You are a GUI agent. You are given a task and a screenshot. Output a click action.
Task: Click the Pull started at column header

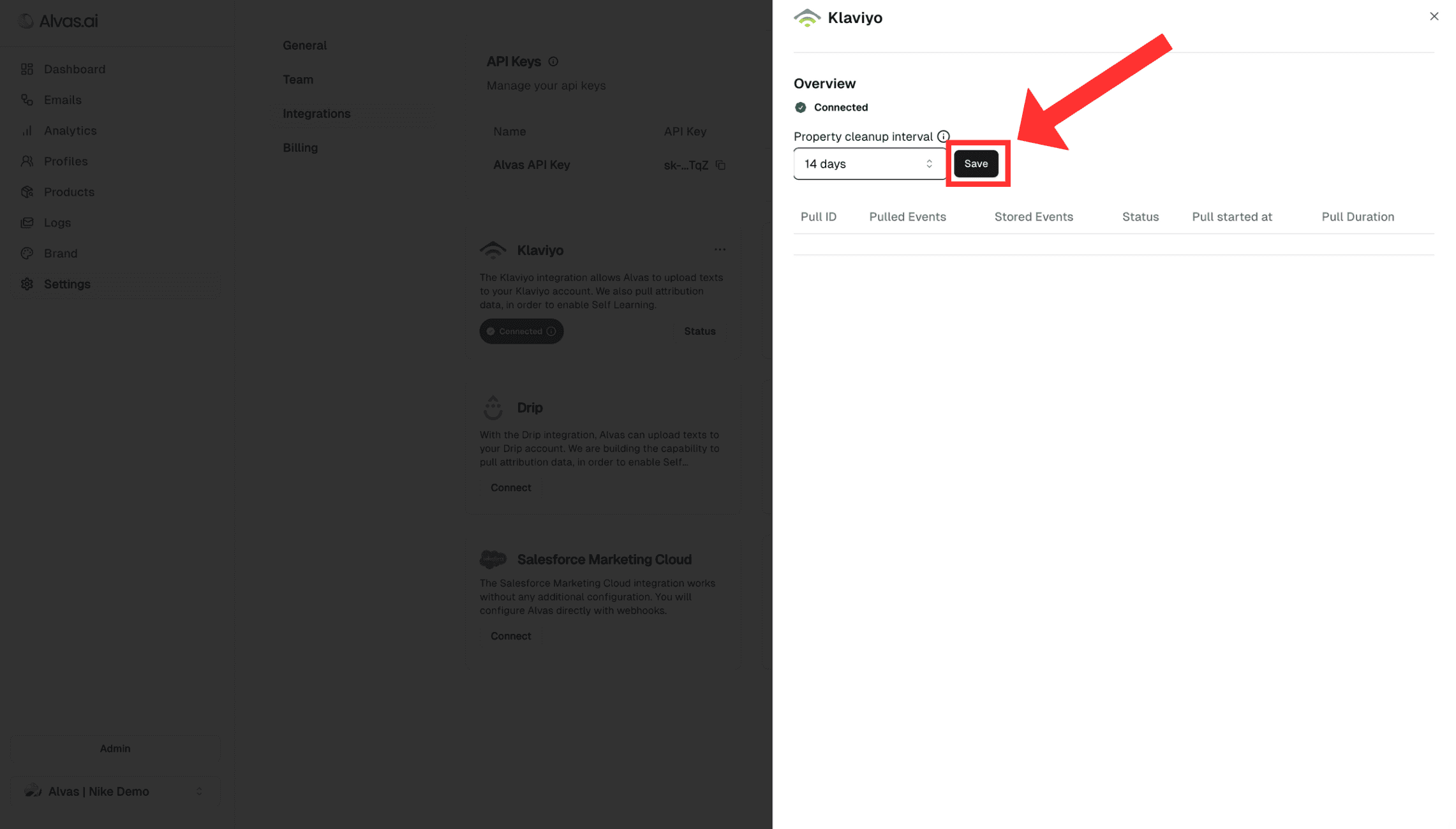click(x=1231, y=217)
